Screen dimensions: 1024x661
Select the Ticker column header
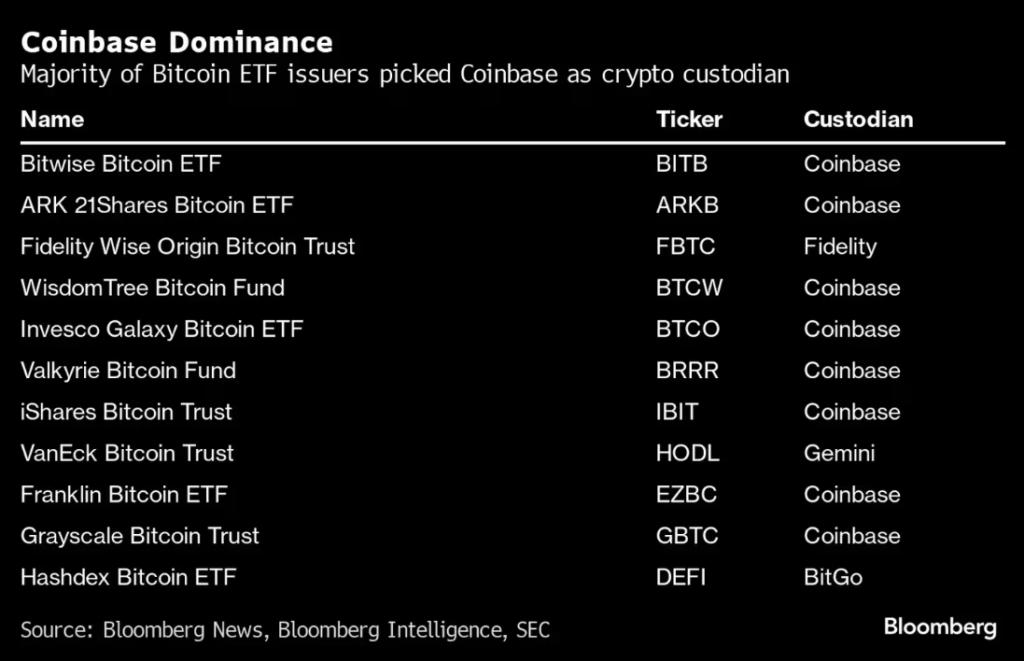(x=689, y=120)
